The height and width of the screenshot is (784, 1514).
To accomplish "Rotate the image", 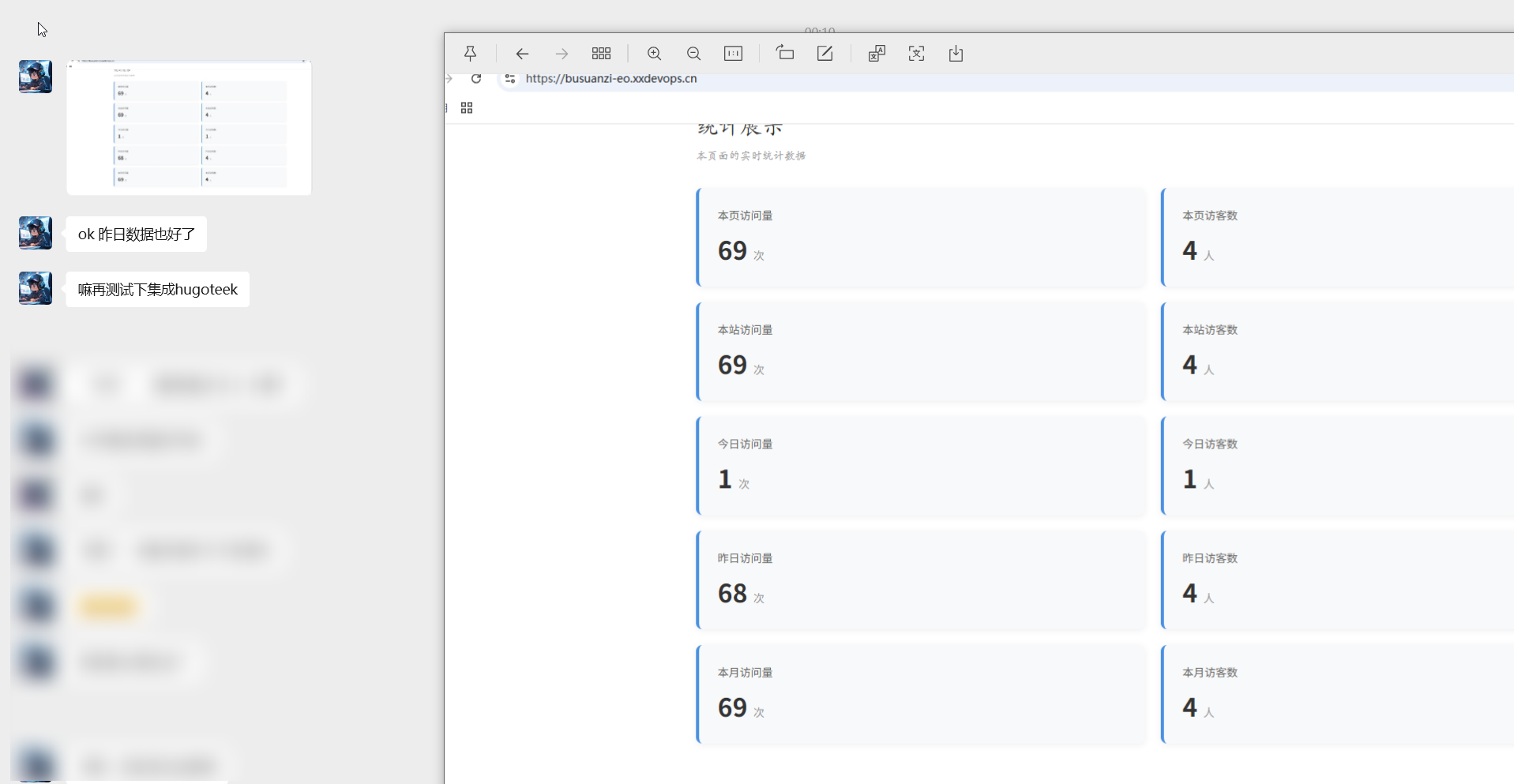I will (x=784, y=54).
